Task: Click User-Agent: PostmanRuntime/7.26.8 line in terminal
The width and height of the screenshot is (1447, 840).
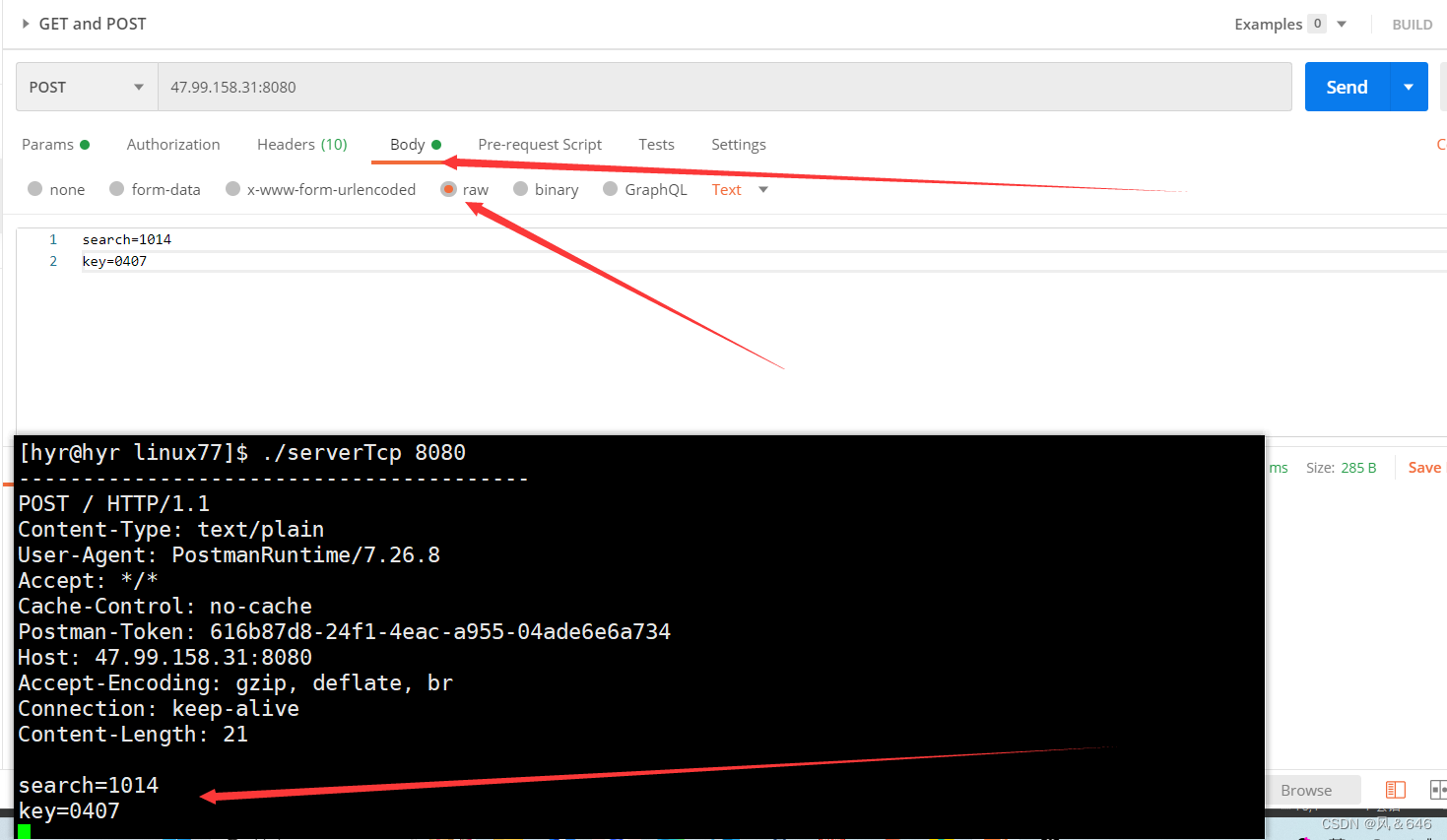Action: pos(229,555)
